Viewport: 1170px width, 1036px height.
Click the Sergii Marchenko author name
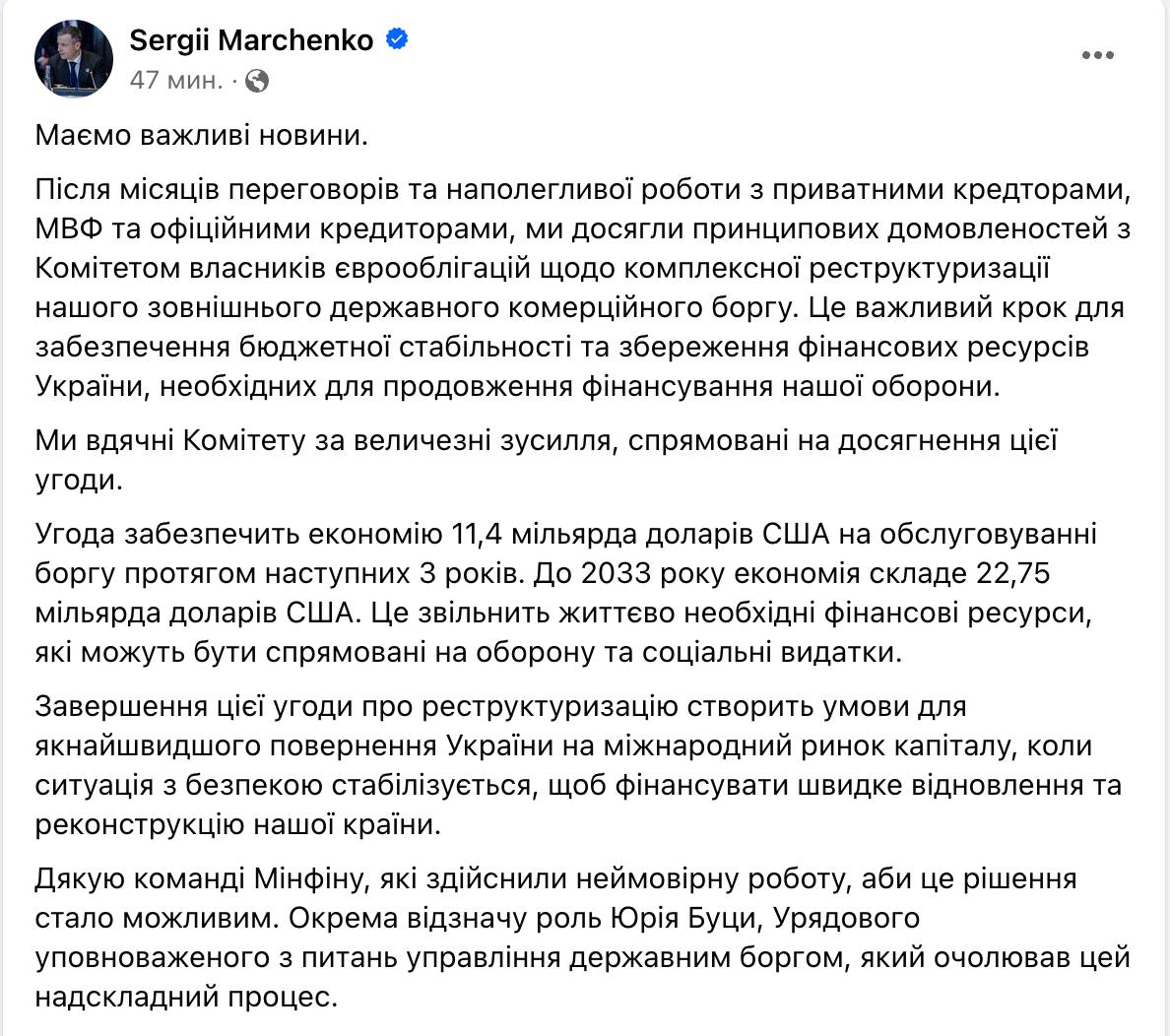252,40
